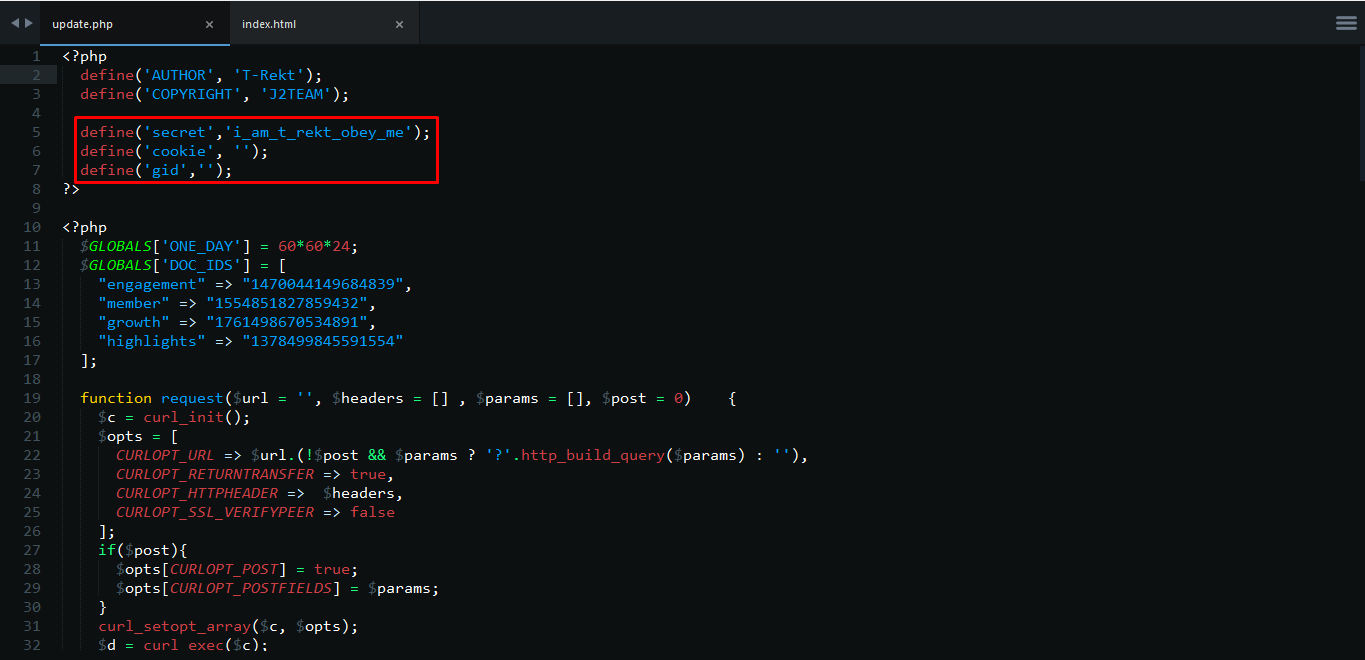
Task: Click the "engagement" array key
Action: click(x=152, y=285)
